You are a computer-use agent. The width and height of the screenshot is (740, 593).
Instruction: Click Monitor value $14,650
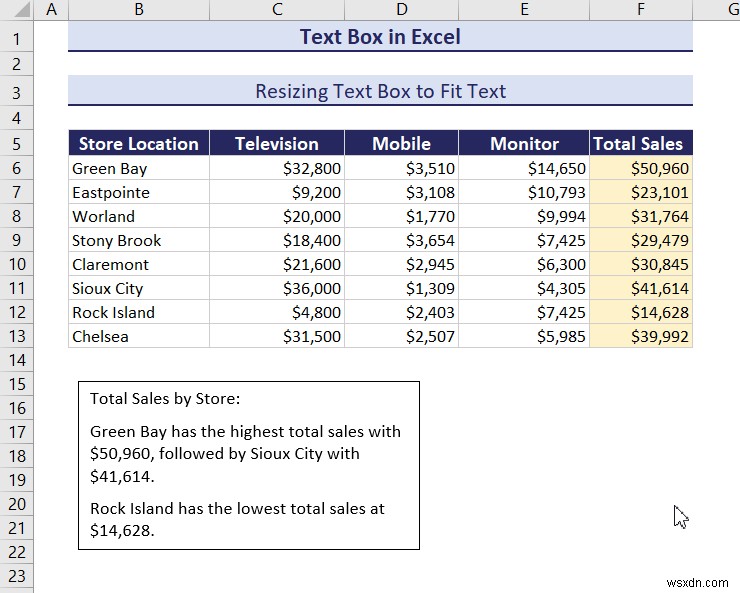coord(524,168)
